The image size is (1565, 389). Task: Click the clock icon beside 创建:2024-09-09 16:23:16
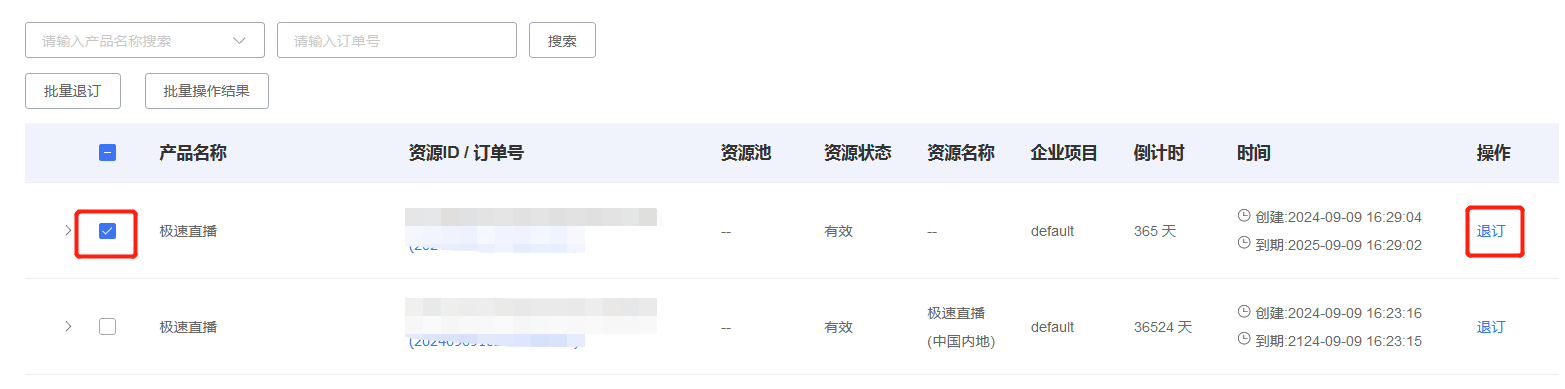coord(1244,312)
